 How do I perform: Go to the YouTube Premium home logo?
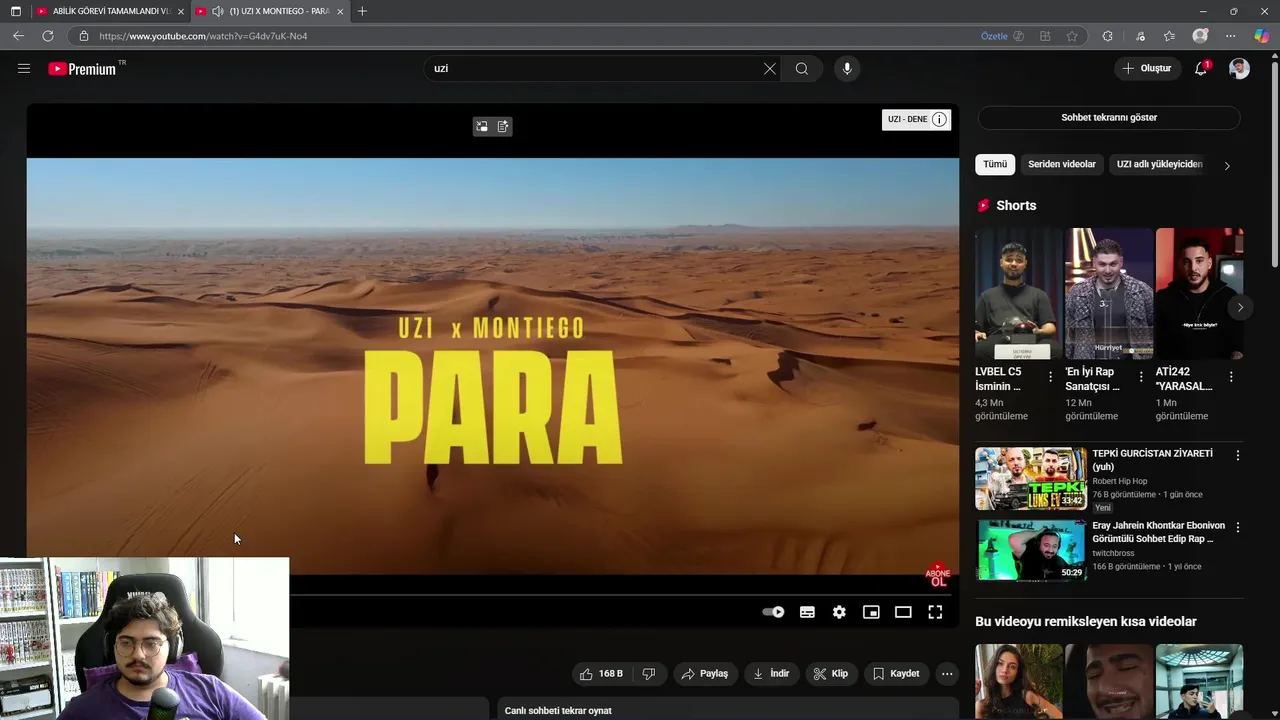[82, 69]
